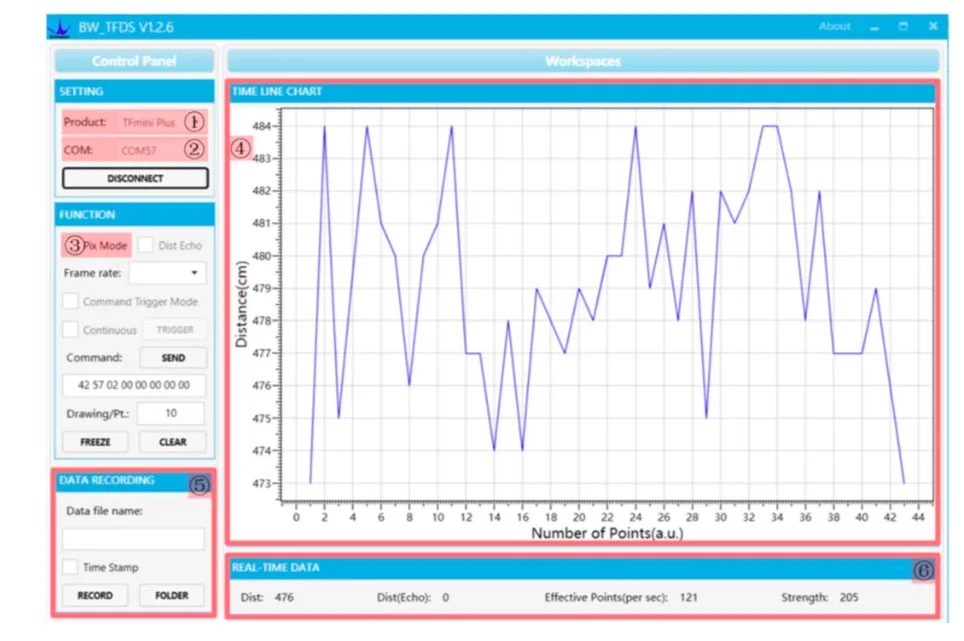Click the command hex input field
The image size is (964, 641).
click(x=134, y=385)
